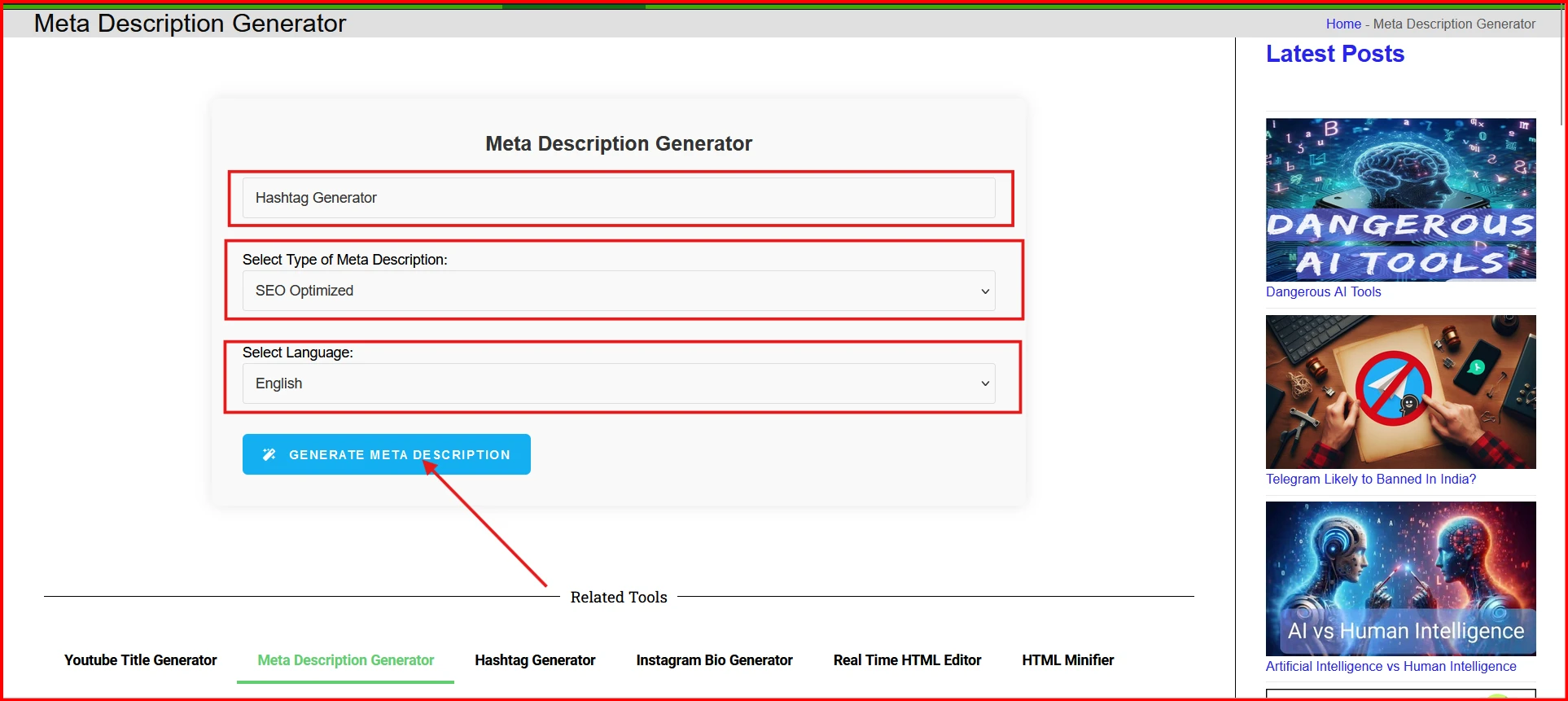The width and height of the screenshot is (1568, 701).
Task: Select the HTML Minifier tab
Action: (1068, 660)
